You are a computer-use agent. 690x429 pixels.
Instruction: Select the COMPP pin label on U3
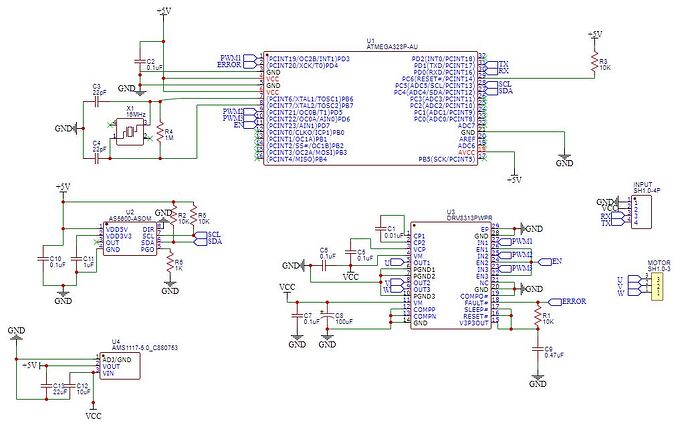coord(425,310)
